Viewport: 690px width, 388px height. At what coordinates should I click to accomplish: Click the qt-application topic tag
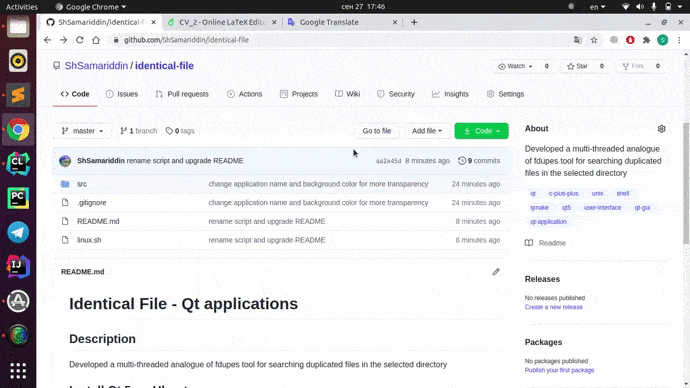click(548, 222)
